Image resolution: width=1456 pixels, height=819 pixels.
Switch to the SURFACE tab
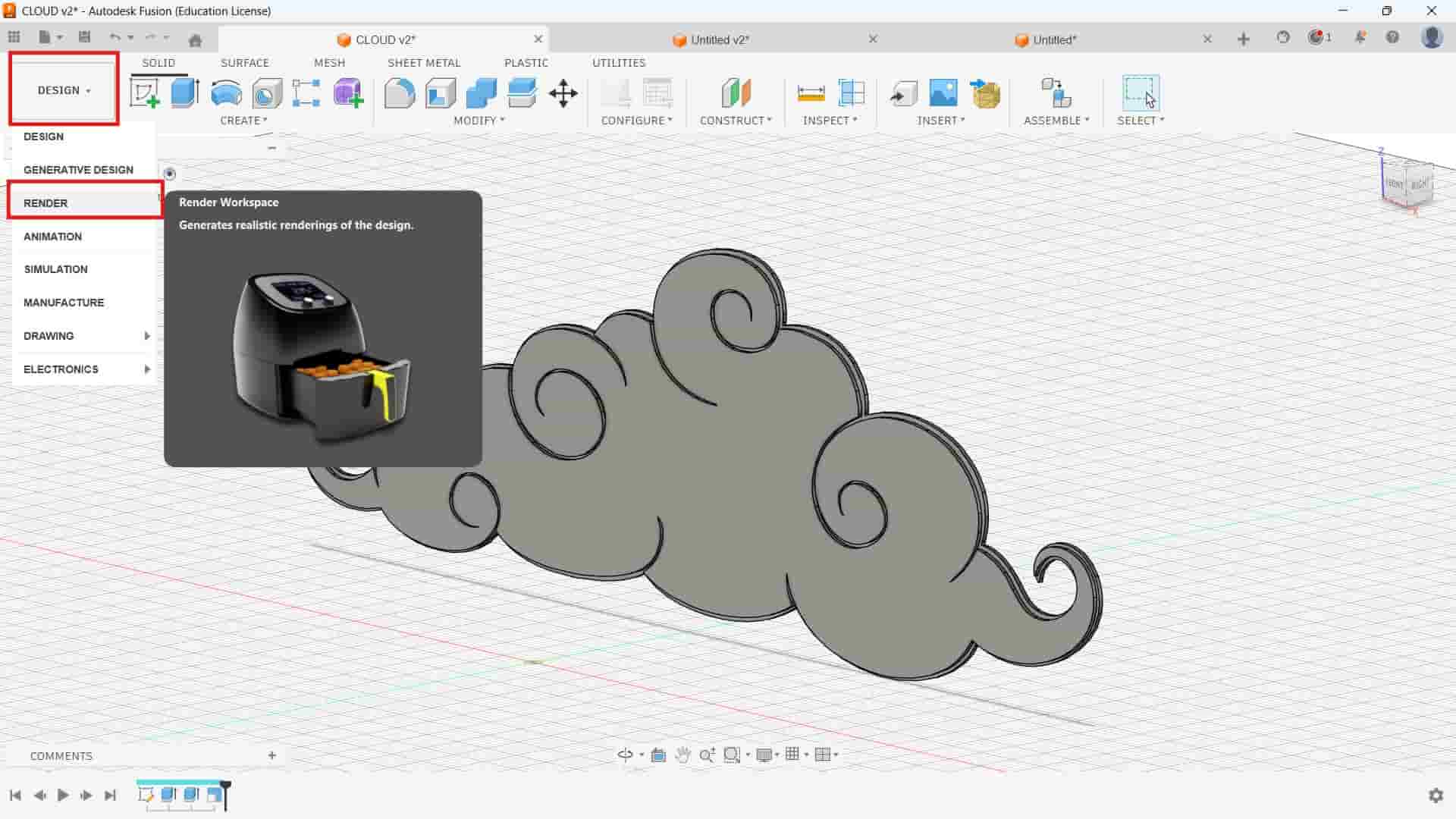pos(244,63)
